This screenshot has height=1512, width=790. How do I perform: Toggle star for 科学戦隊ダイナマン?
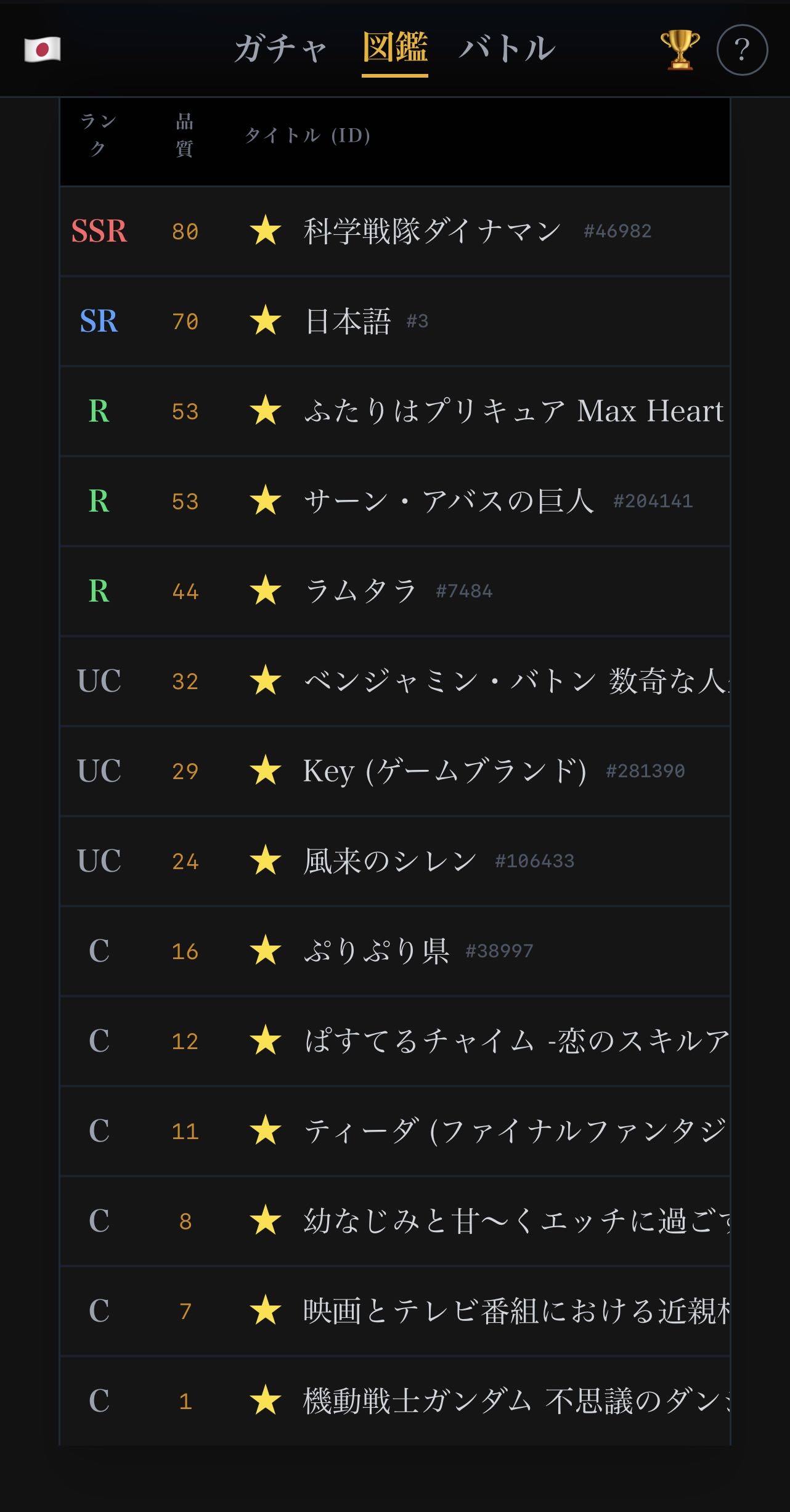pyautogui.click(x=266, y=231)
